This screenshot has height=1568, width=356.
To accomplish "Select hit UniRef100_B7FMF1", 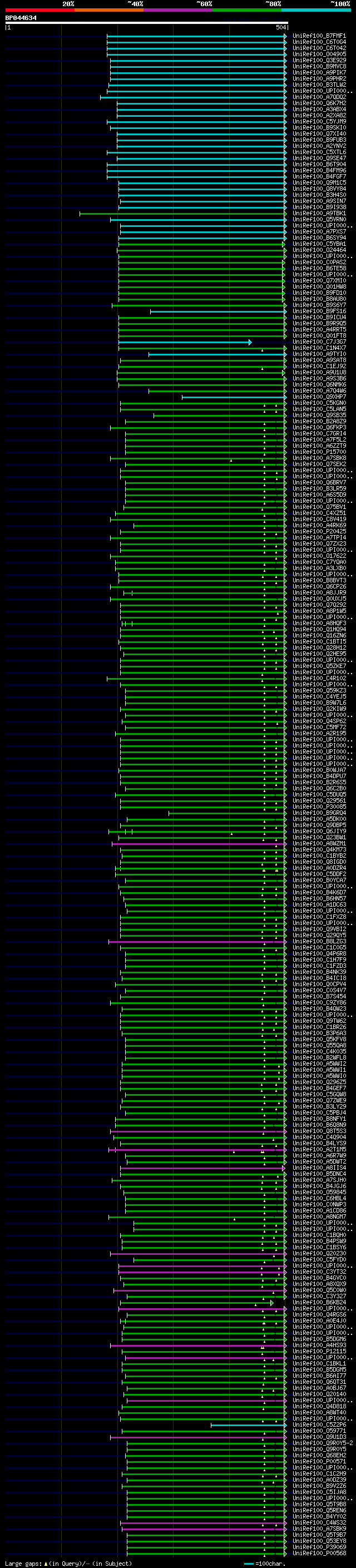I will (x=319, y=36).
